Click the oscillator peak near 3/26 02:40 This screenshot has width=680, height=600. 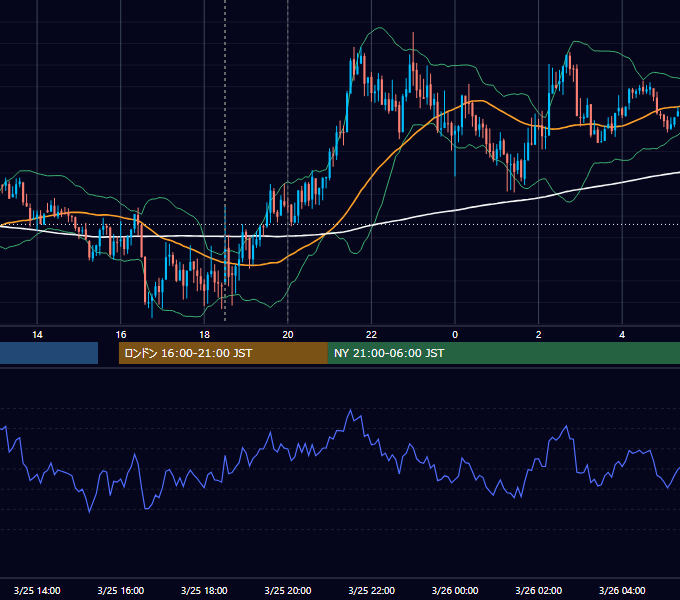[x=566, y=427]
